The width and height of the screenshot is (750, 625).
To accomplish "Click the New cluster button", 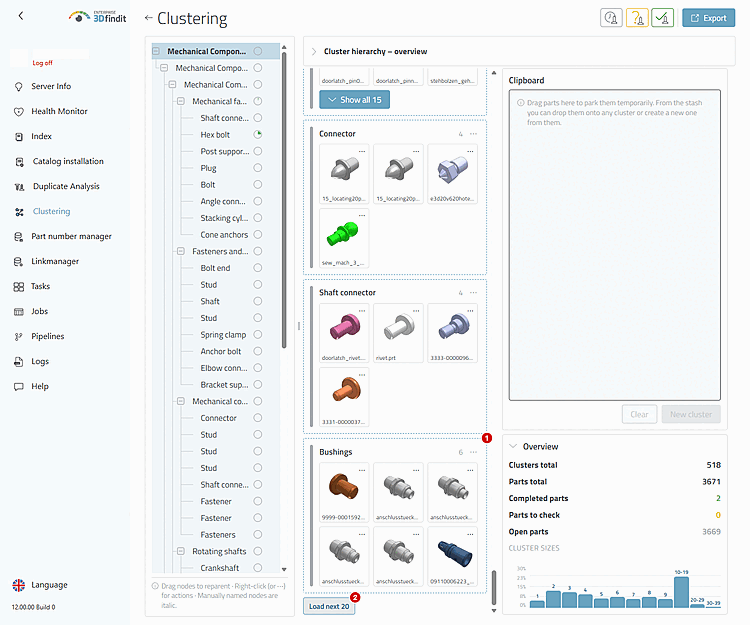I will 691,415.
